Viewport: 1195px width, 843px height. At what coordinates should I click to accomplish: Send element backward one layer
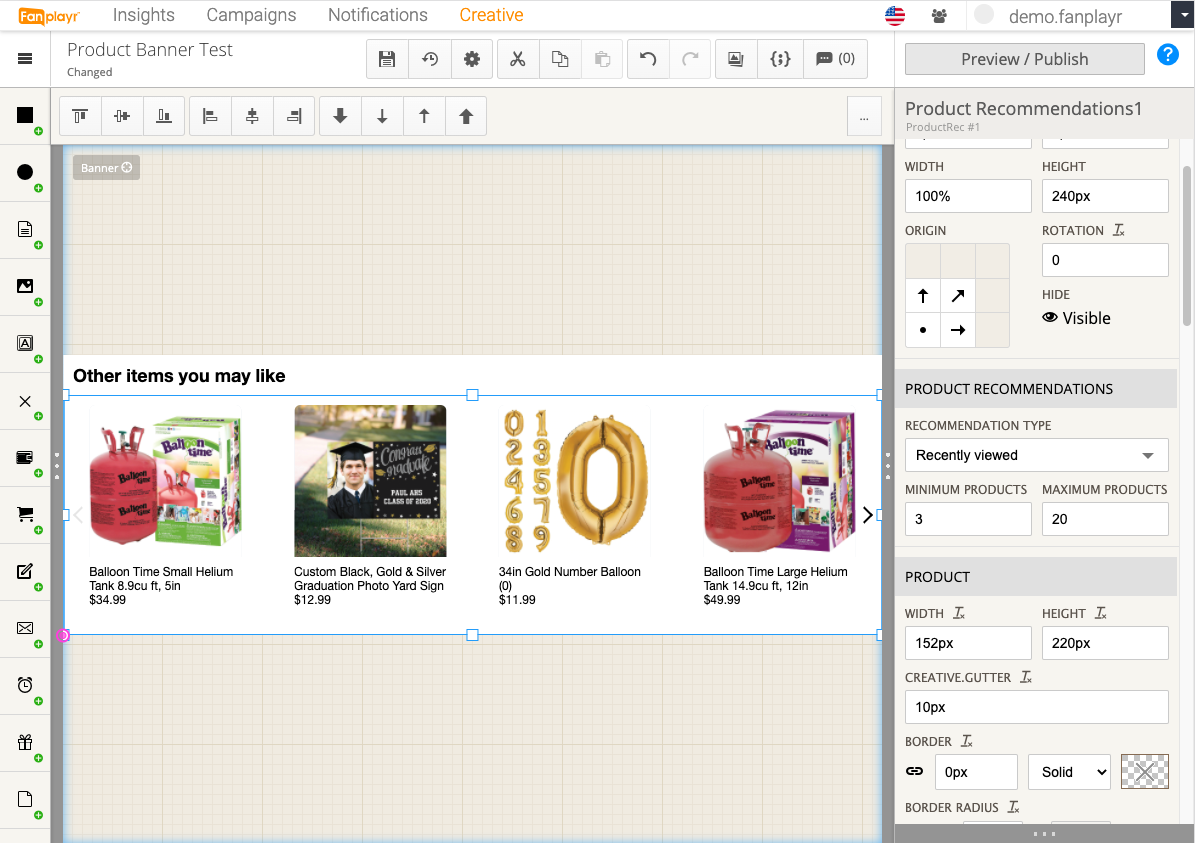click(x=383, y=116)
